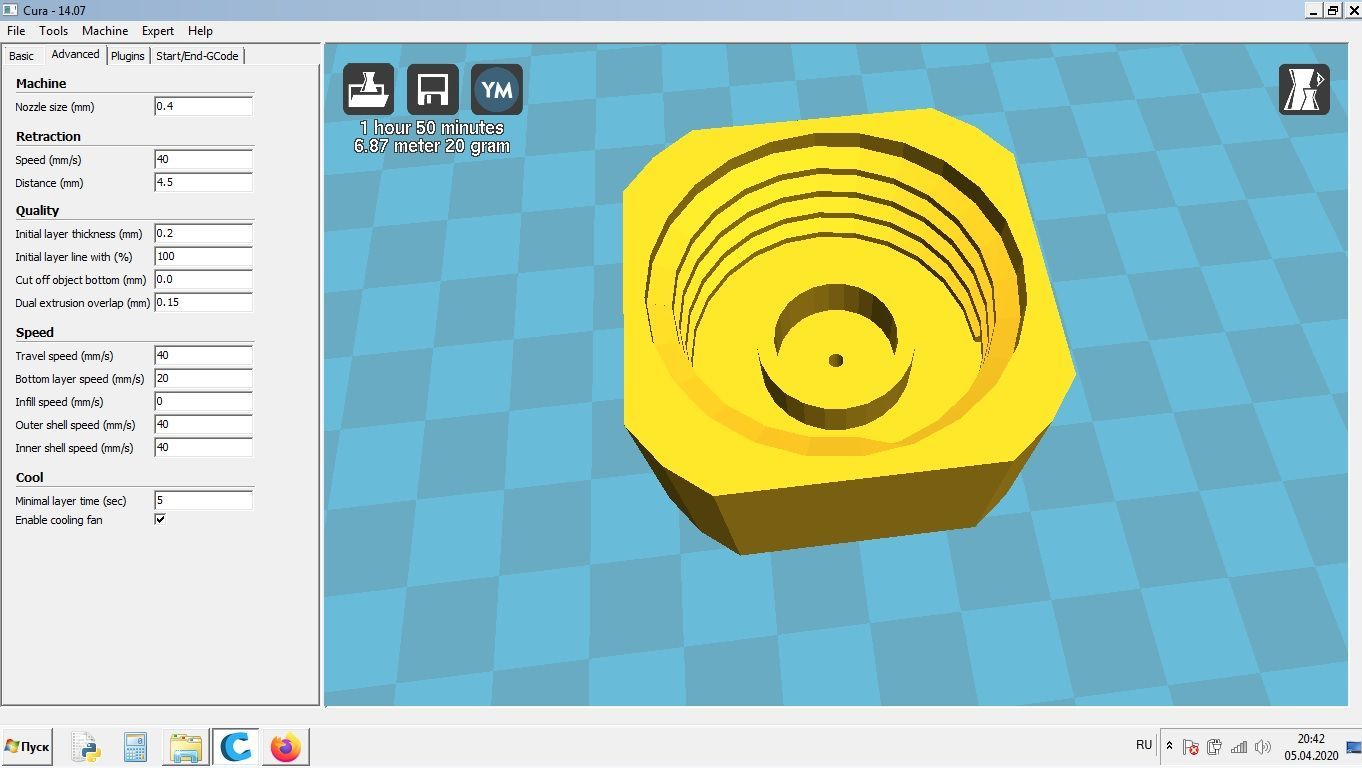Open File Explorer from the taskbar
This screenshot has width=1362, height=778.
pyautogui.click(x=186, y=747)
